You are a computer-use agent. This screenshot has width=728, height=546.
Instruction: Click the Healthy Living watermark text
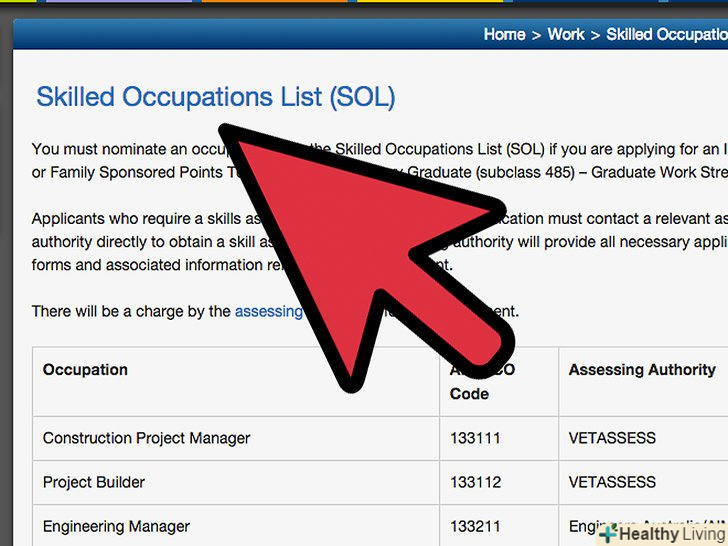(x=671, y=534)
